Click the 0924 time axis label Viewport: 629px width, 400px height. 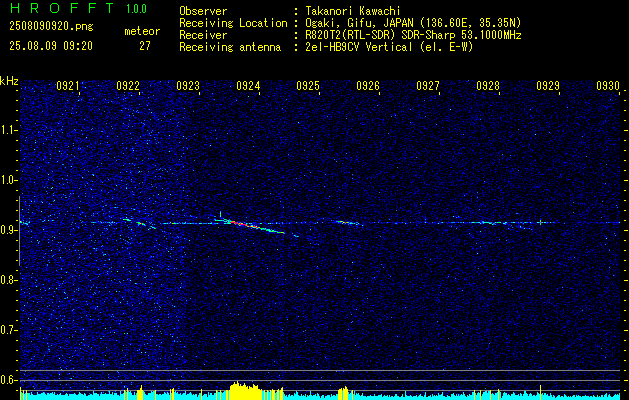tap(248, 85)
